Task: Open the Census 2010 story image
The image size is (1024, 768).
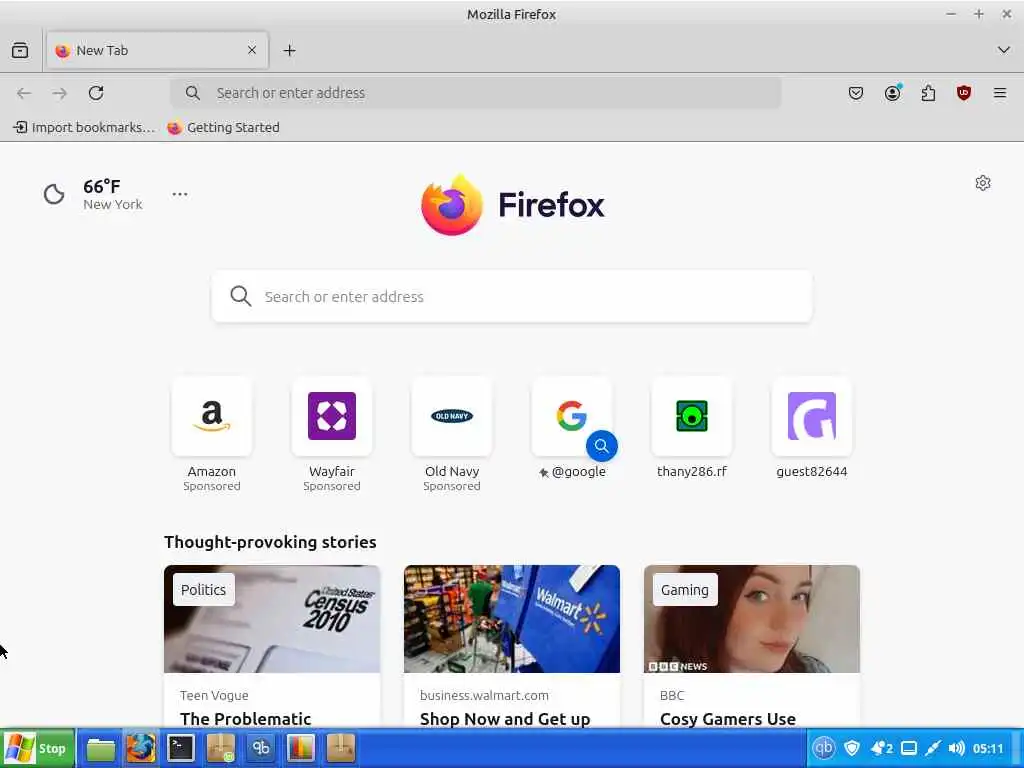Action: pos(272,618)
